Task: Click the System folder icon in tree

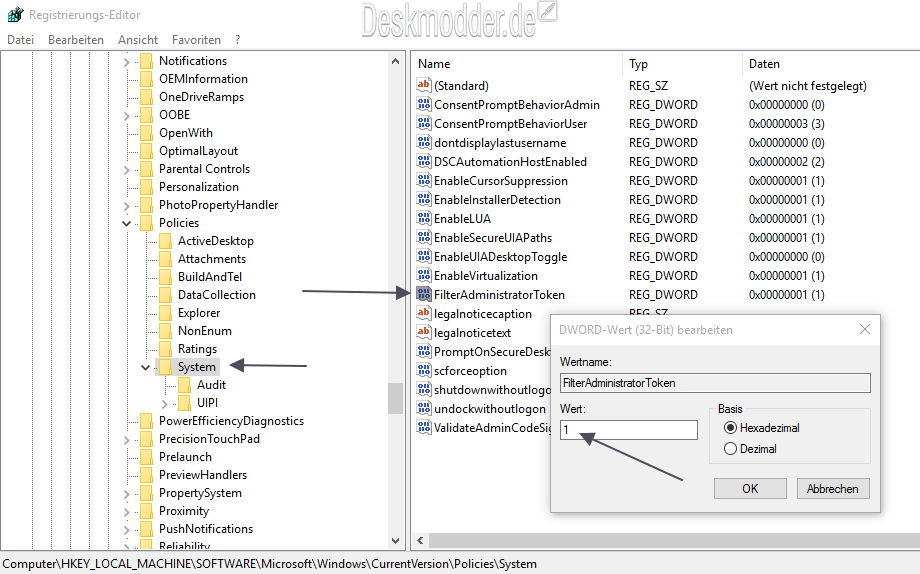Action: pyautogui.click(x=165, y=367)
